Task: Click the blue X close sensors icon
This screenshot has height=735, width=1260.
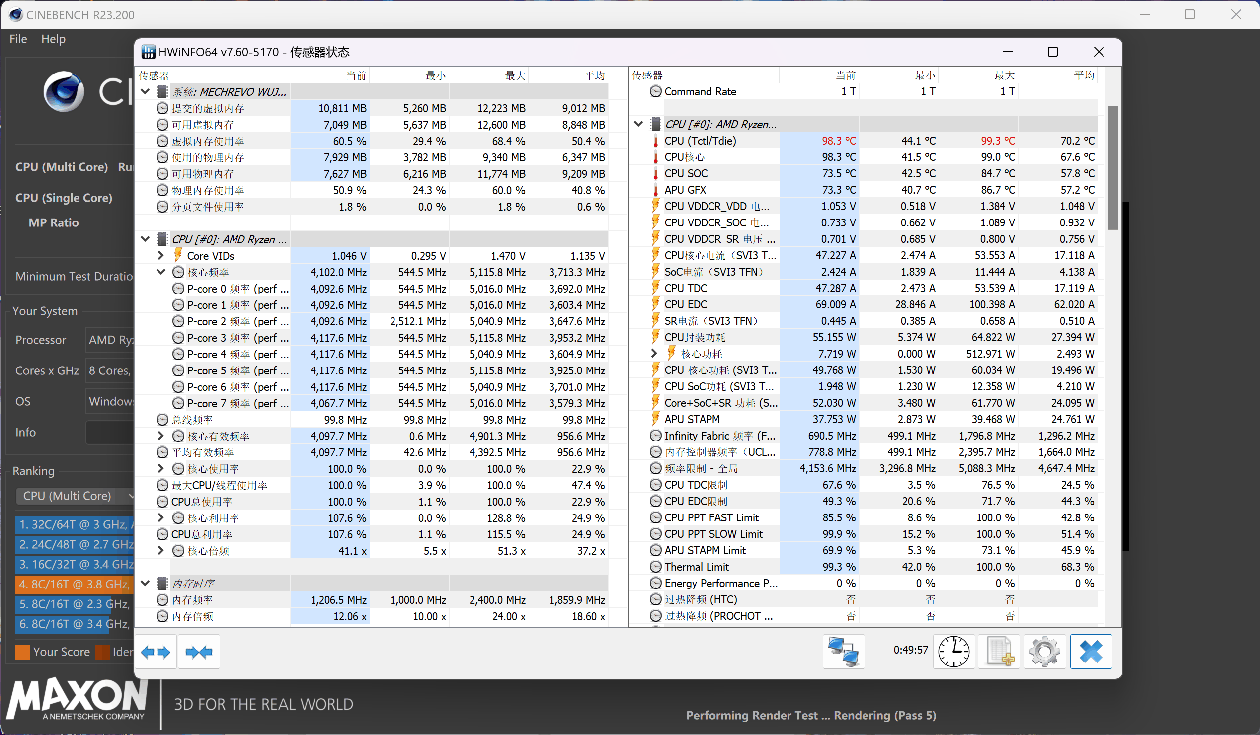Action: click(x=1091, y=652)
